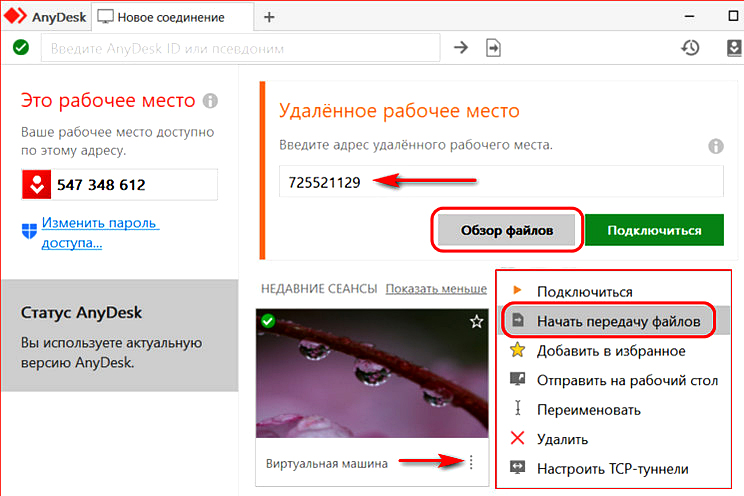Image resolution: width=744 pixels, height=496 pixels.
Task: Open 'Изменить пароль доступа...' link
Action: [x=100, y=232]
